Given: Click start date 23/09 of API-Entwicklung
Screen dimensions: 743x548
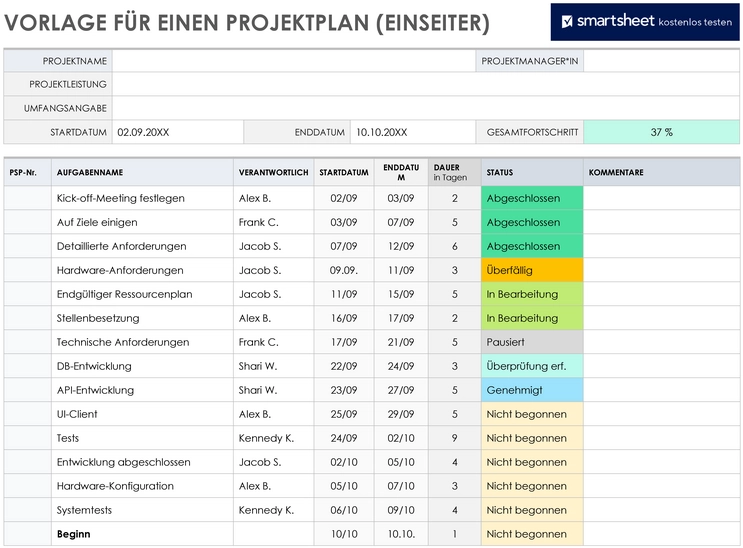Looking at the screenshot, I should 344,390.
